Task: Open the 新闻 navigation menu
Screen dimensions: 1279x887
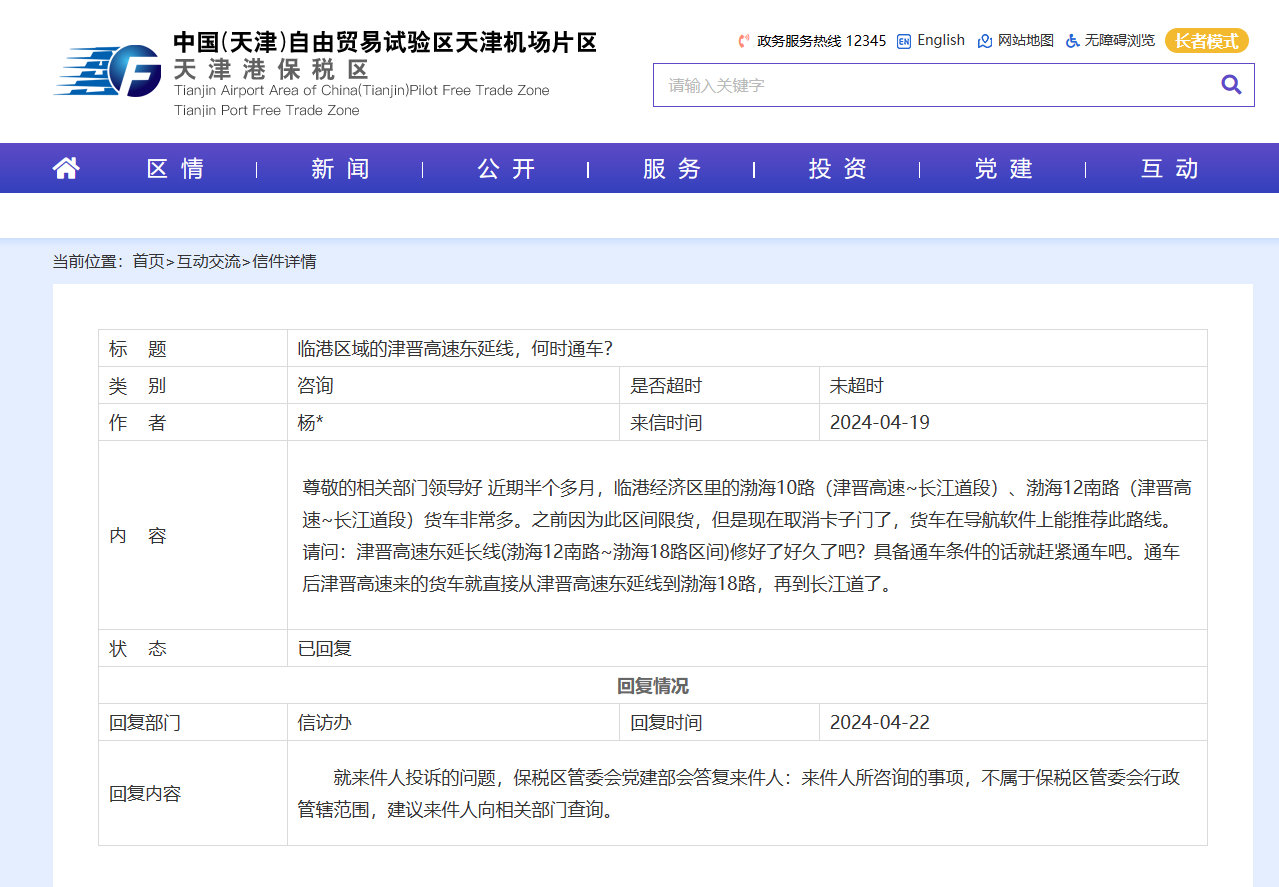Action: (340, 169)
